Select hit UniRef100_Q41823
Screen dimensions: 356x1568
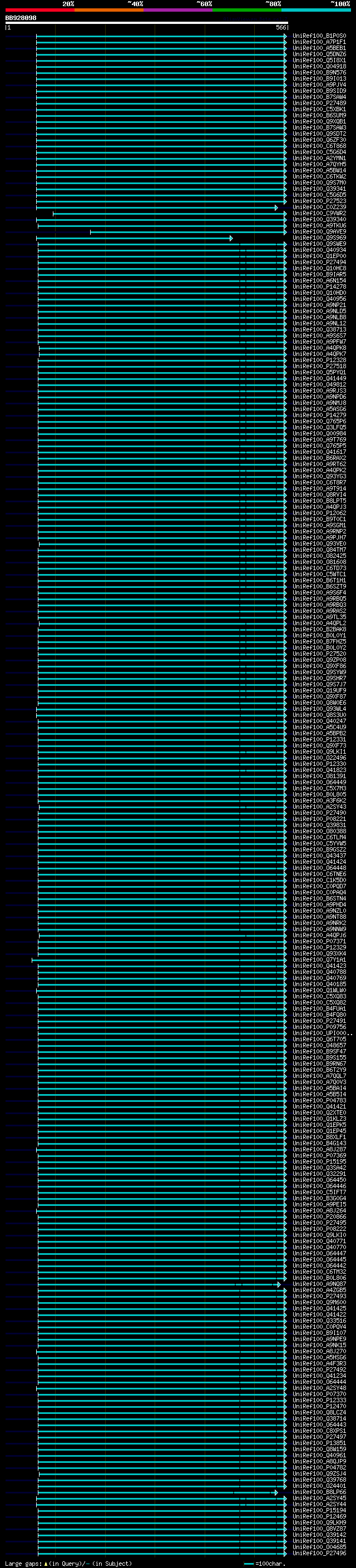[319, 770]
